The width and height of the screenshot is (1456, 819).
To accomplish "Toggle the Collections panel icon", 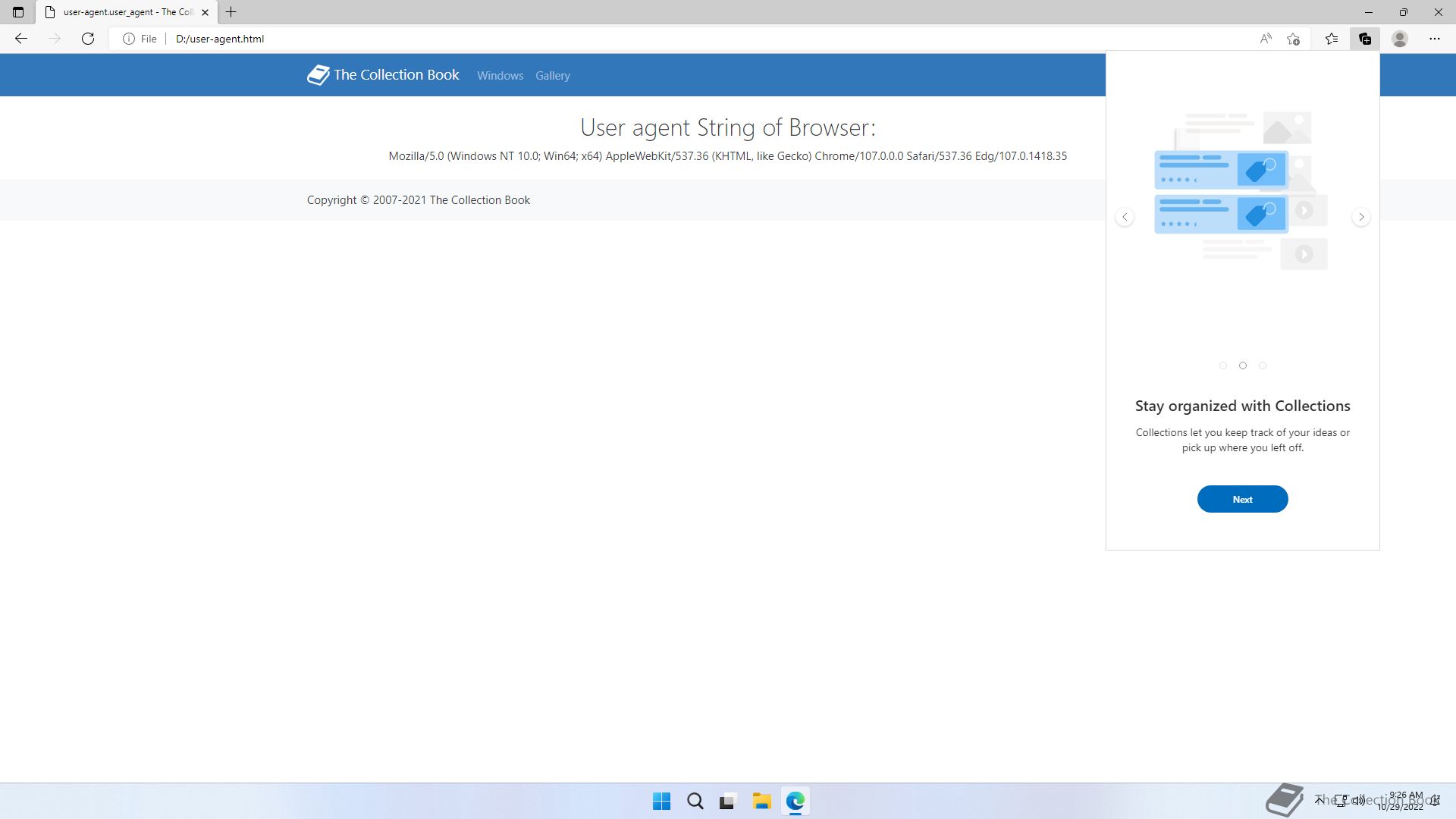I will point(1365,39).
